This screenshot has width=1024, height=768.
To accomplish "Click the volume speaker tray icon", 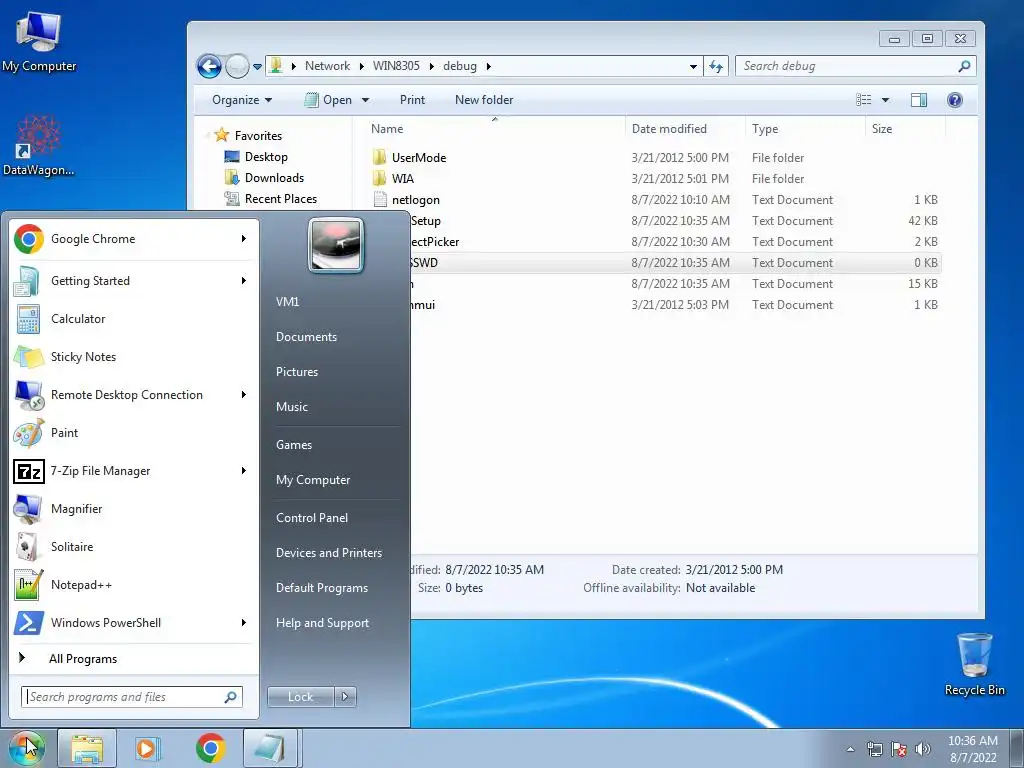I will [923, 749].
